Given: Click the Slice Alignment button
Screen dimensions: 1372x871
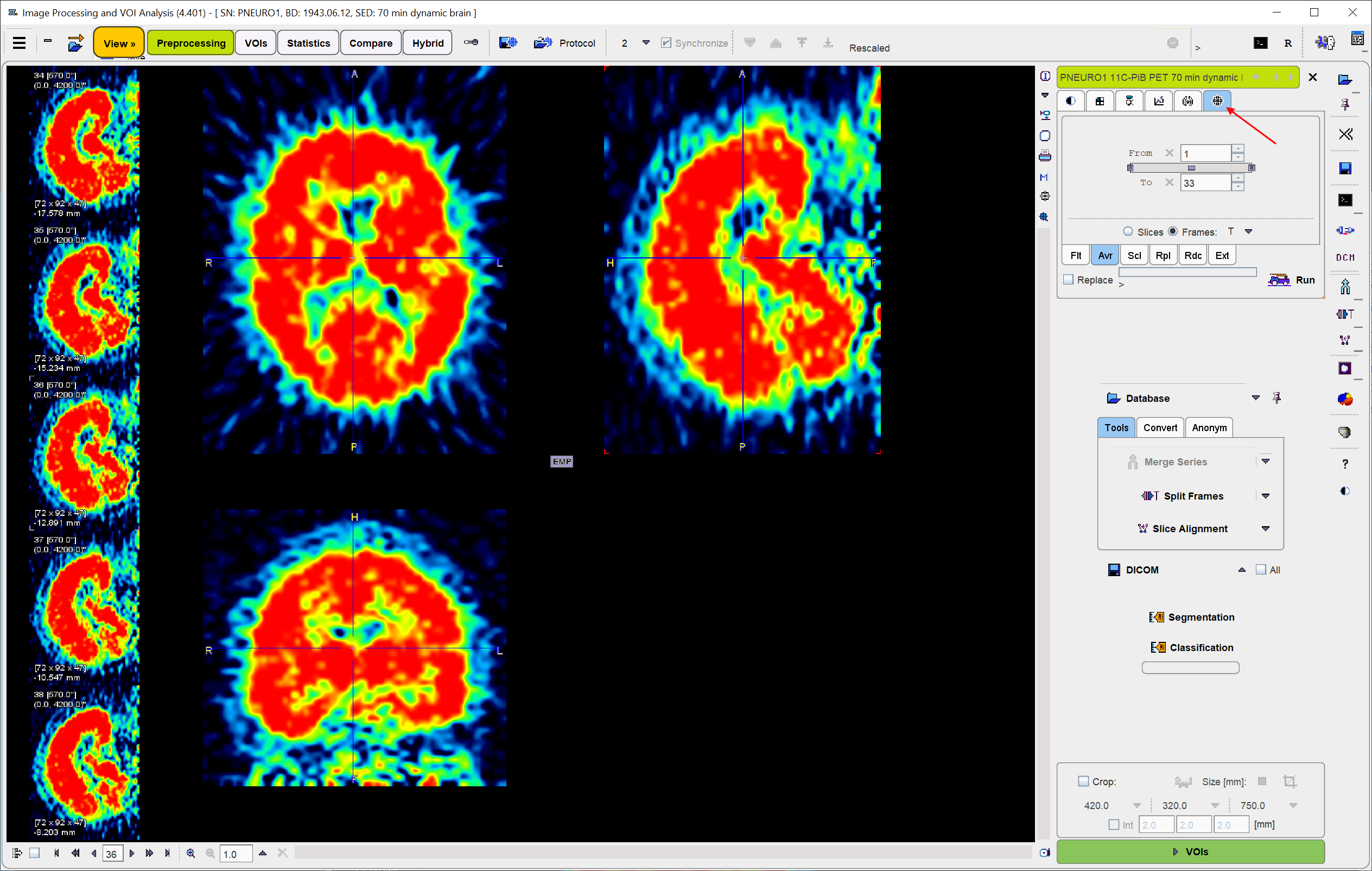Looking at the screenshot, I should point(1182,528).
